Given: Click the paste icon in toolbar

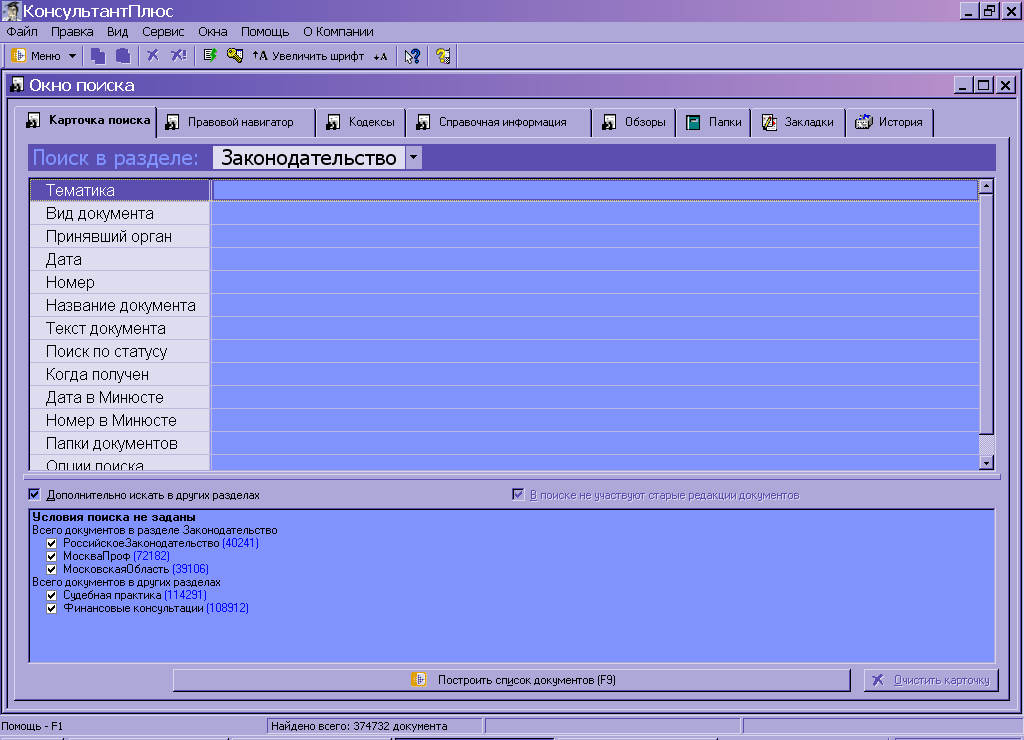Looking at the screenshot, I should (123, 56).
